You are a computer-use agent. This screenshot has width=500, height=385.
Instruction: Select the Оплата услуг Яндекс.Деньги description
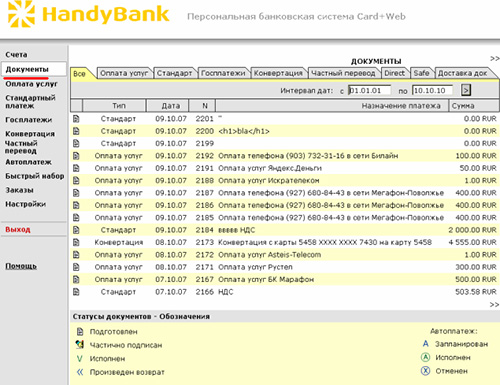[270, 168]
